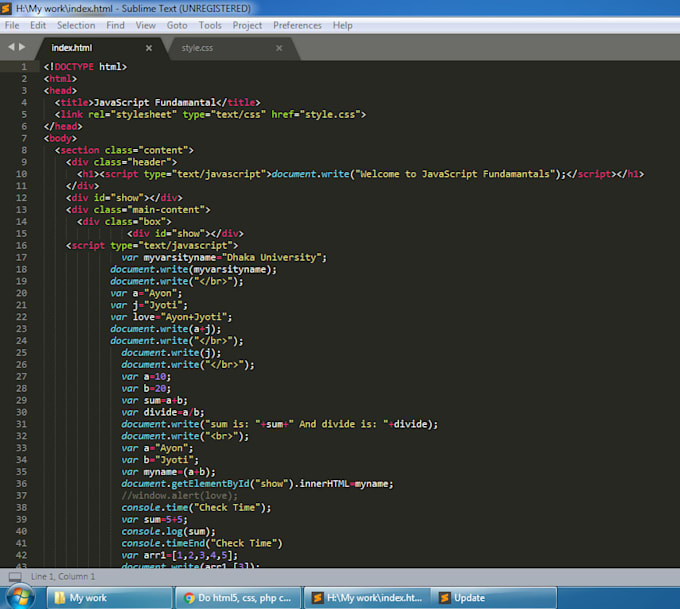Click the Welcome to JavaScript Fundamantals string
The width and height of the screenshot is (680, 609).
click(x=455, y=174)
